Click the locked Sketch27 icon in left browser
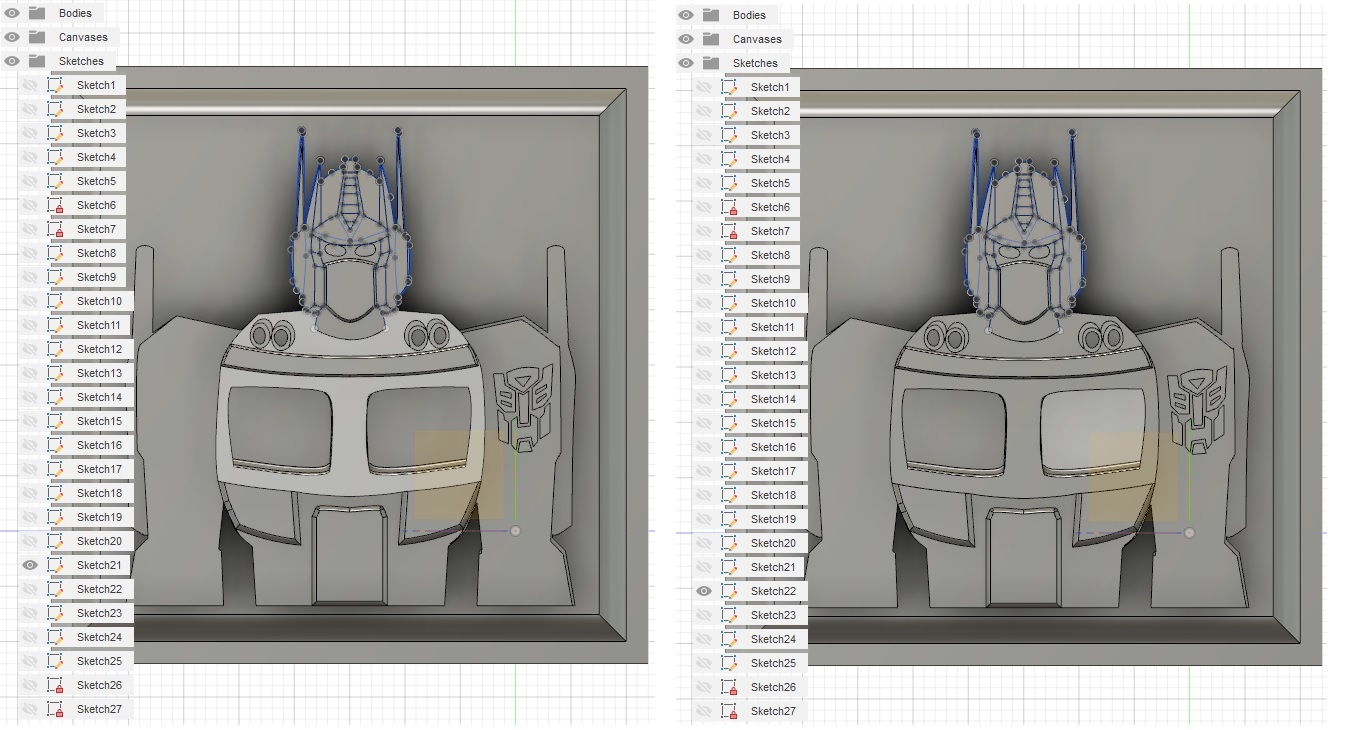 [57, 709]
